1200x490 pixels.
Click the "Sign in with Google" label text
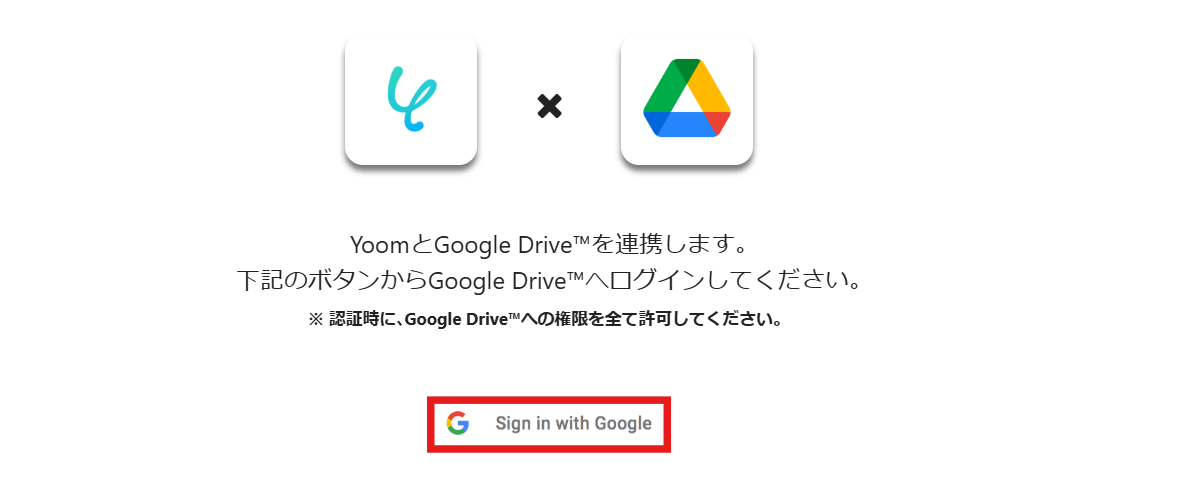(x=573, y=424)
